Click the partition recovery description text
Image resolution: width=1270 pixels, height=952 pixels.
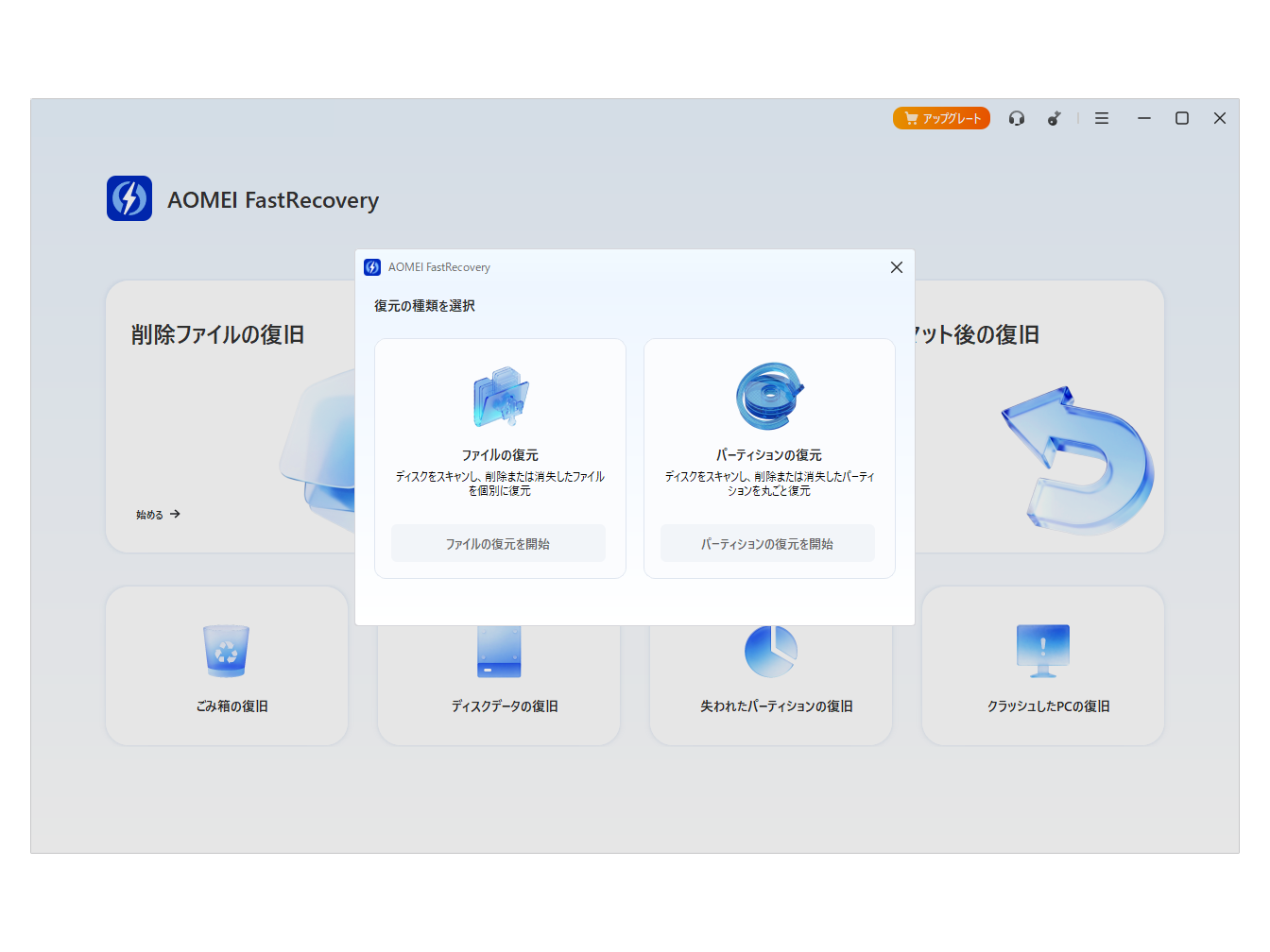click(x=769, y=484)
